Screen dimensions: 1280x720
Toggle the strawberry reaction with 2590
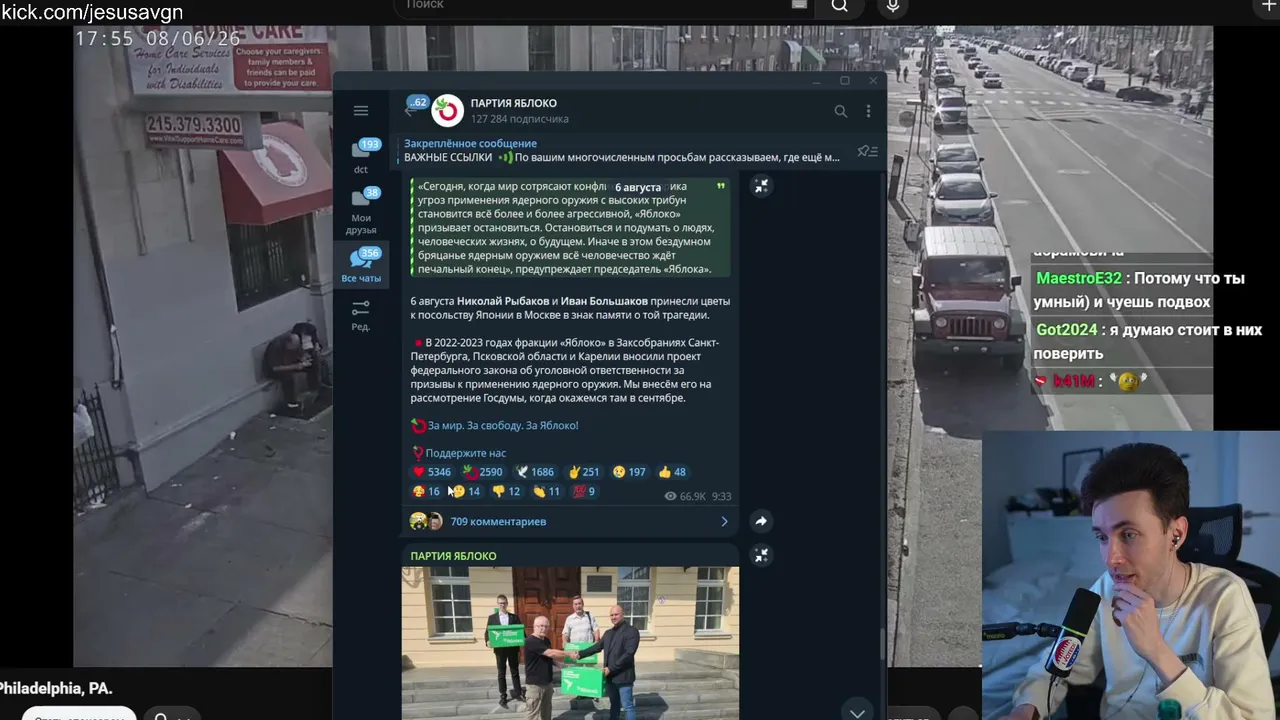(484, 472)
